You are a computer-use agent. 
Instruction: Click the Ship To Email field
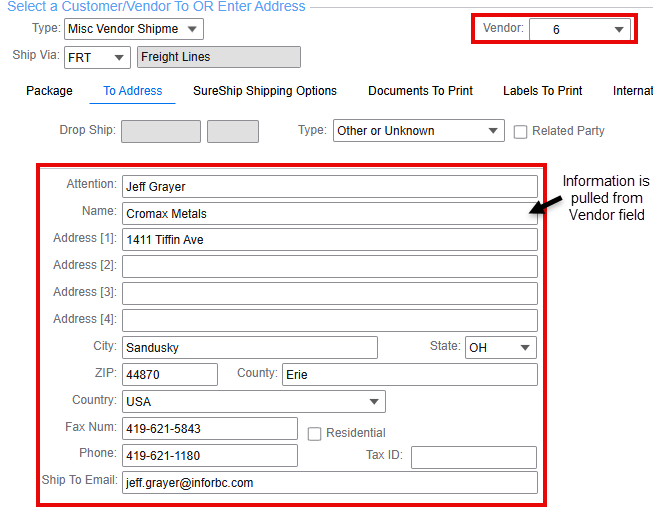click(329, 483)
